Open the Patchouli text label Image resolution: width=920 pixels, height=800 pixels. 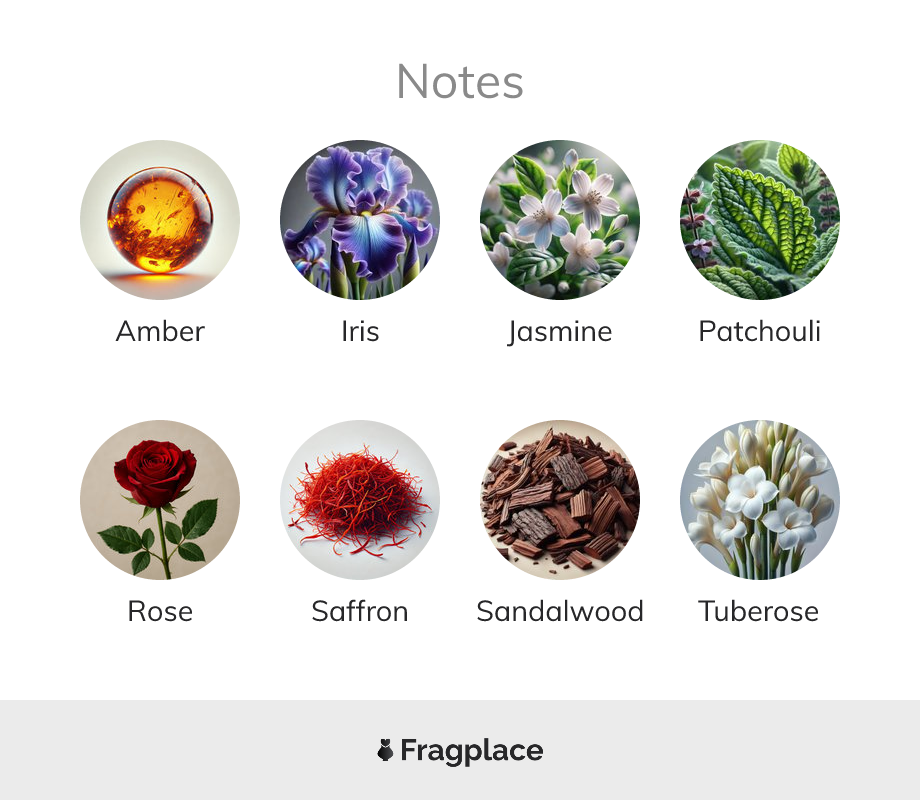pyautogui.click(x=759, y=331)
